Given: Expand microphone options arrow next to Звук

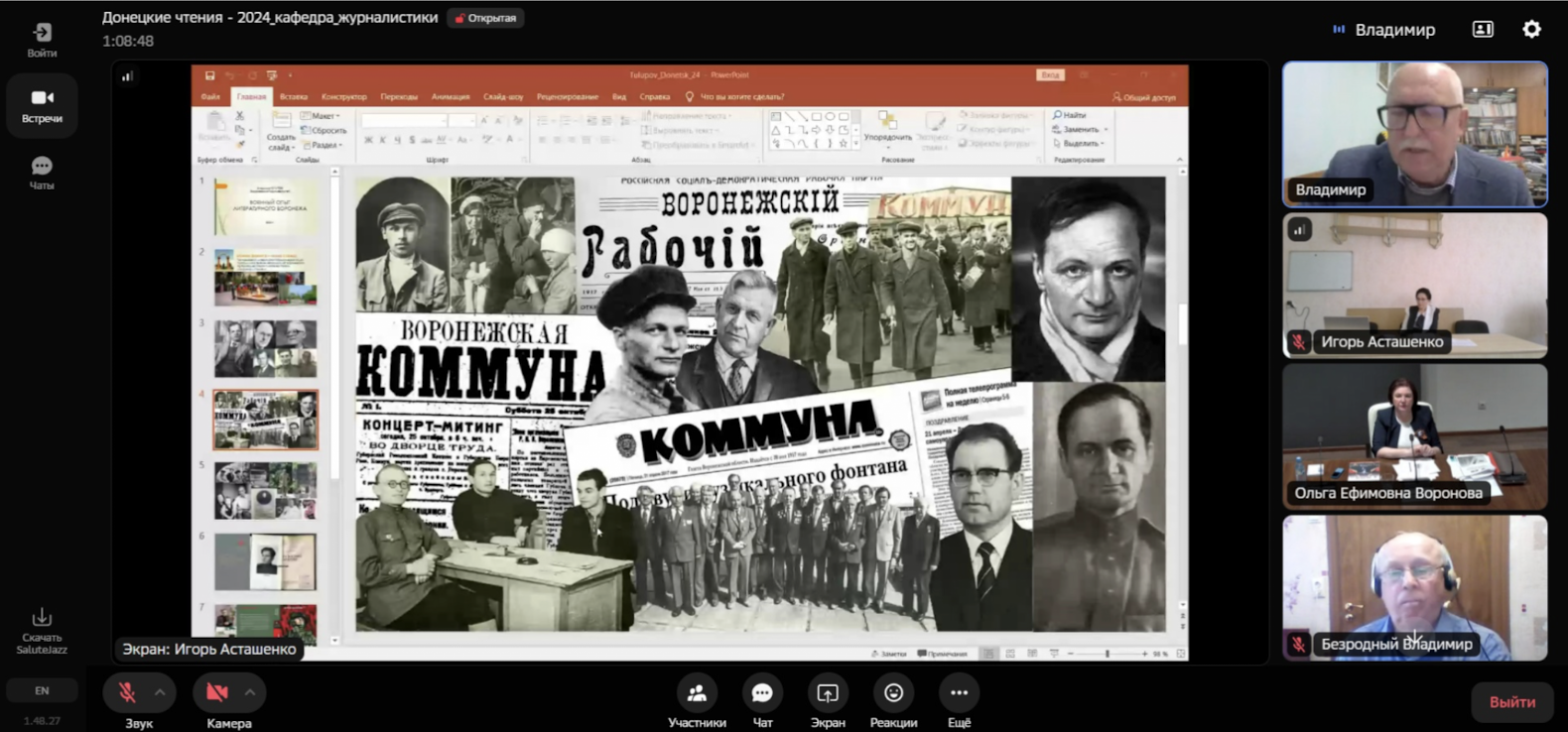Looking at the screenshot, I should tap(160, 692).
